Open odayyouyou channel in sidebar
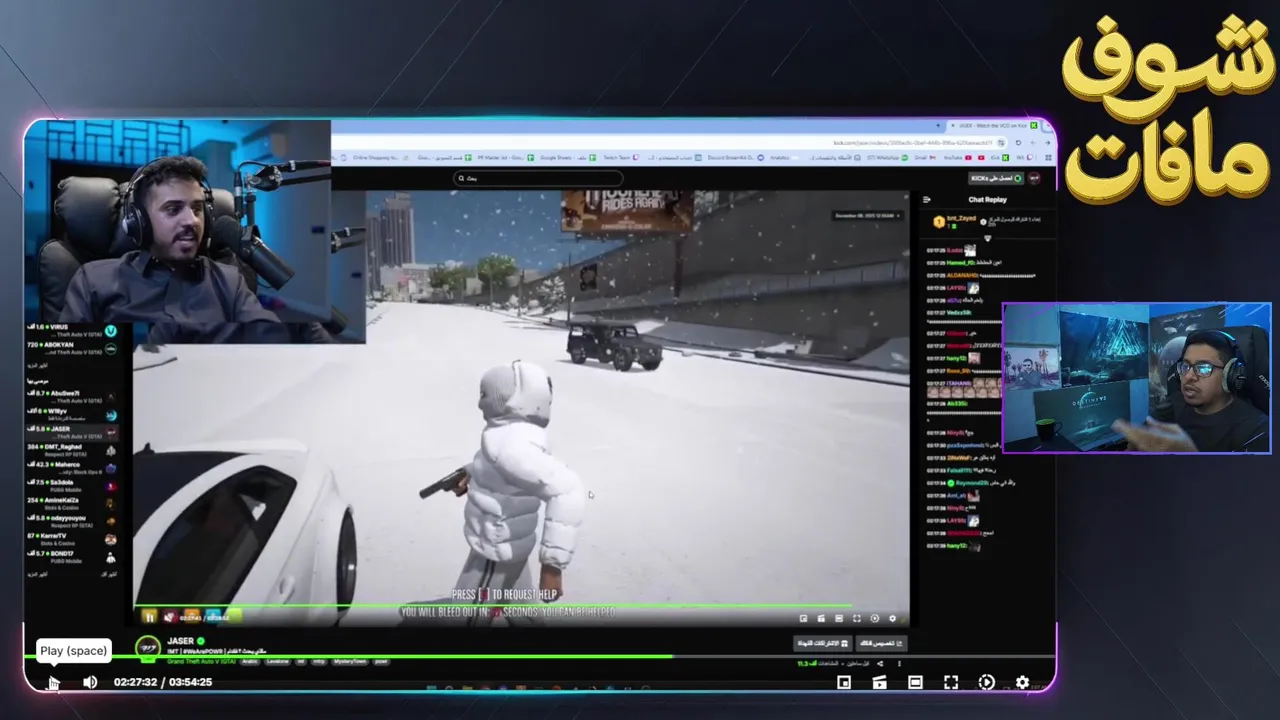1280x720 pixels. 70,521
